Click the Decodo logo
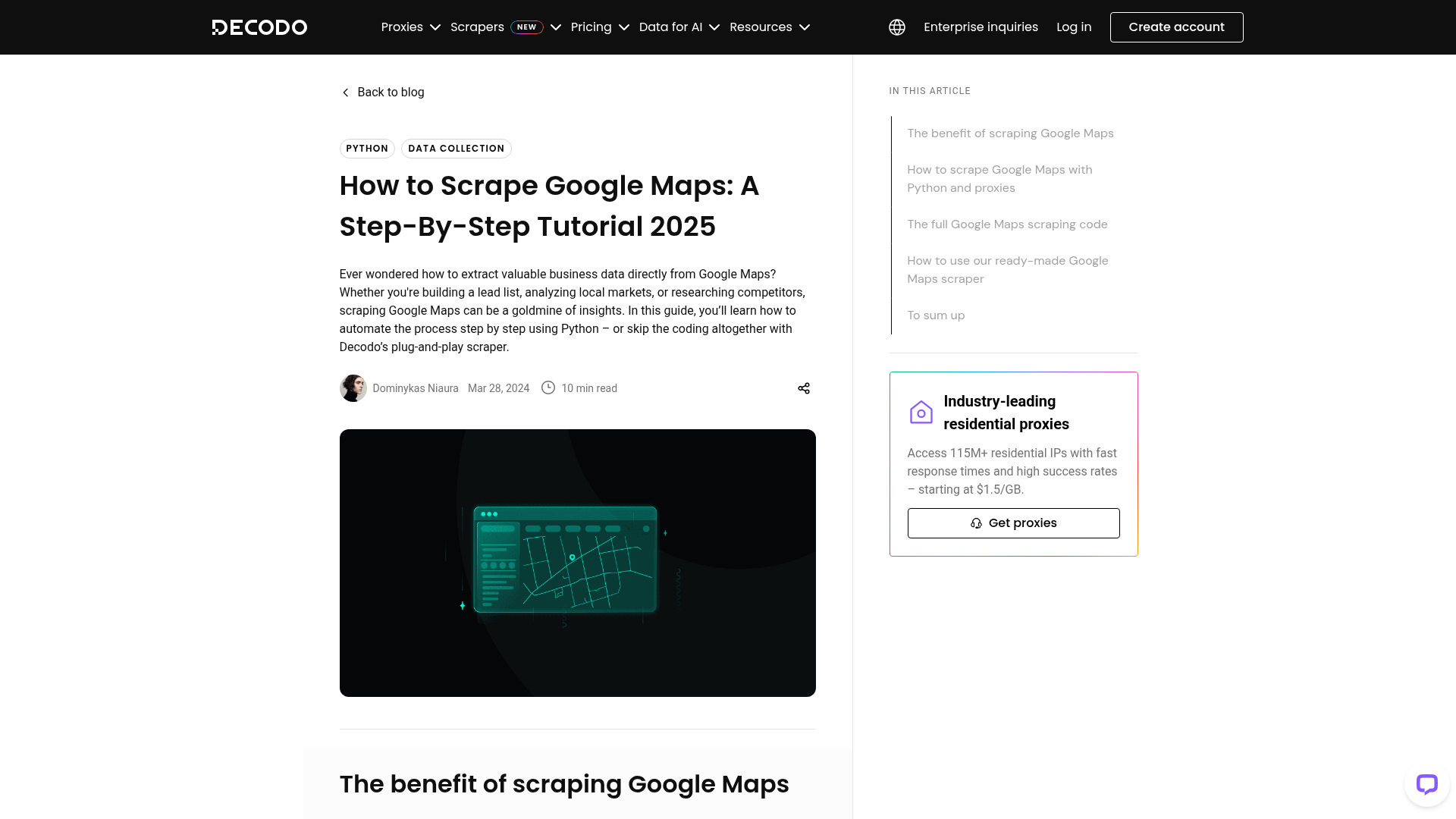The image size is (1456, 819). [259, 27]
